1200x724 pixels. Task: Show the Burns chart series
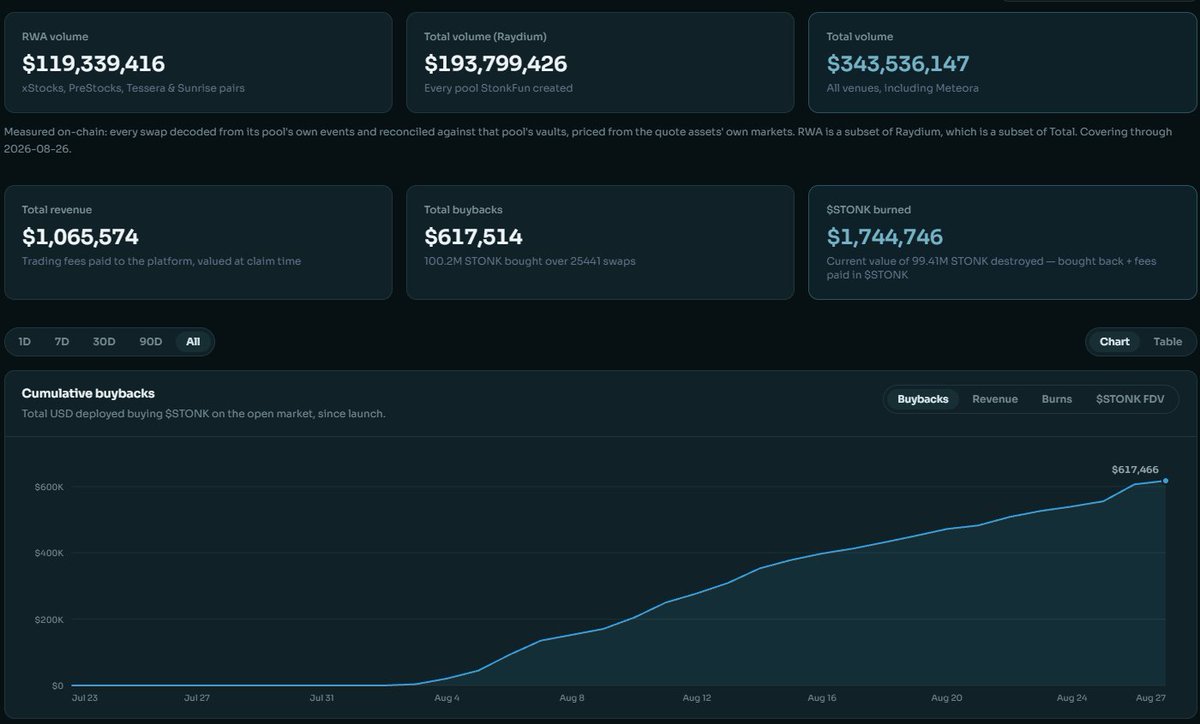click(1057, 399)
